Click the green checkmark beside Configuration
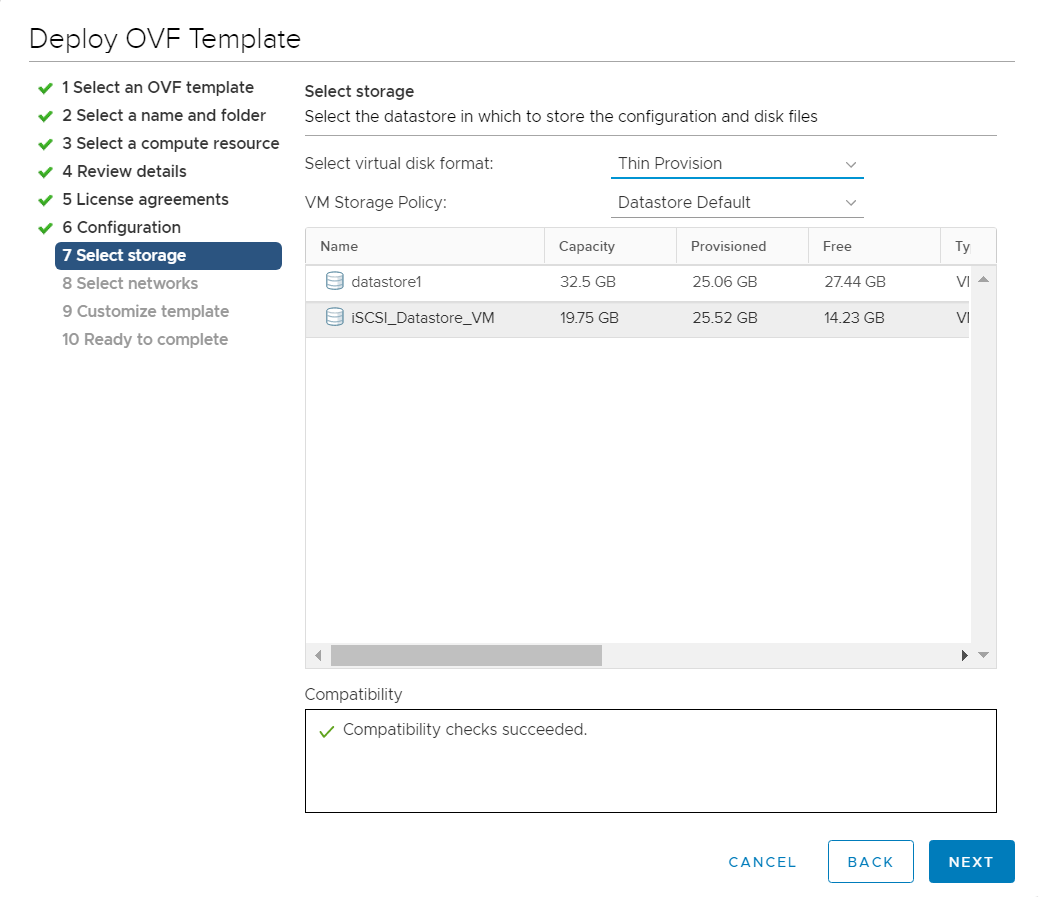 pyautogui.click(x=45, y=228)
